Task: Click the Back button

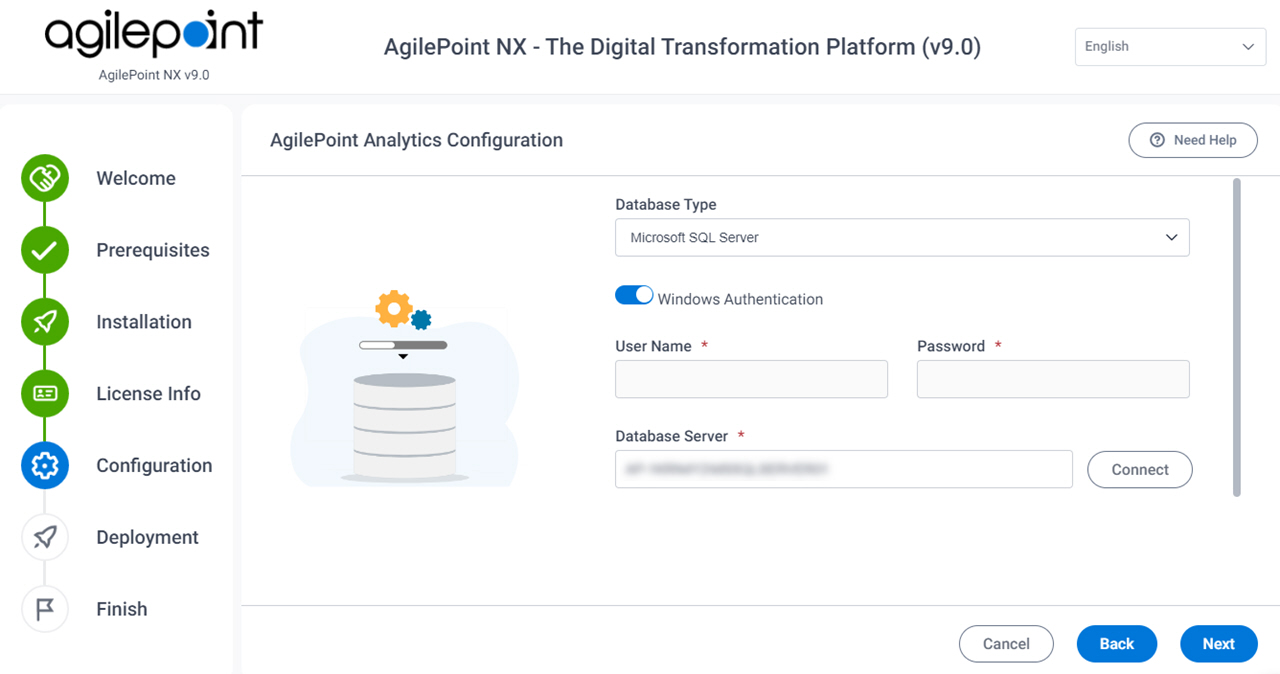Action: (1117, 644)
